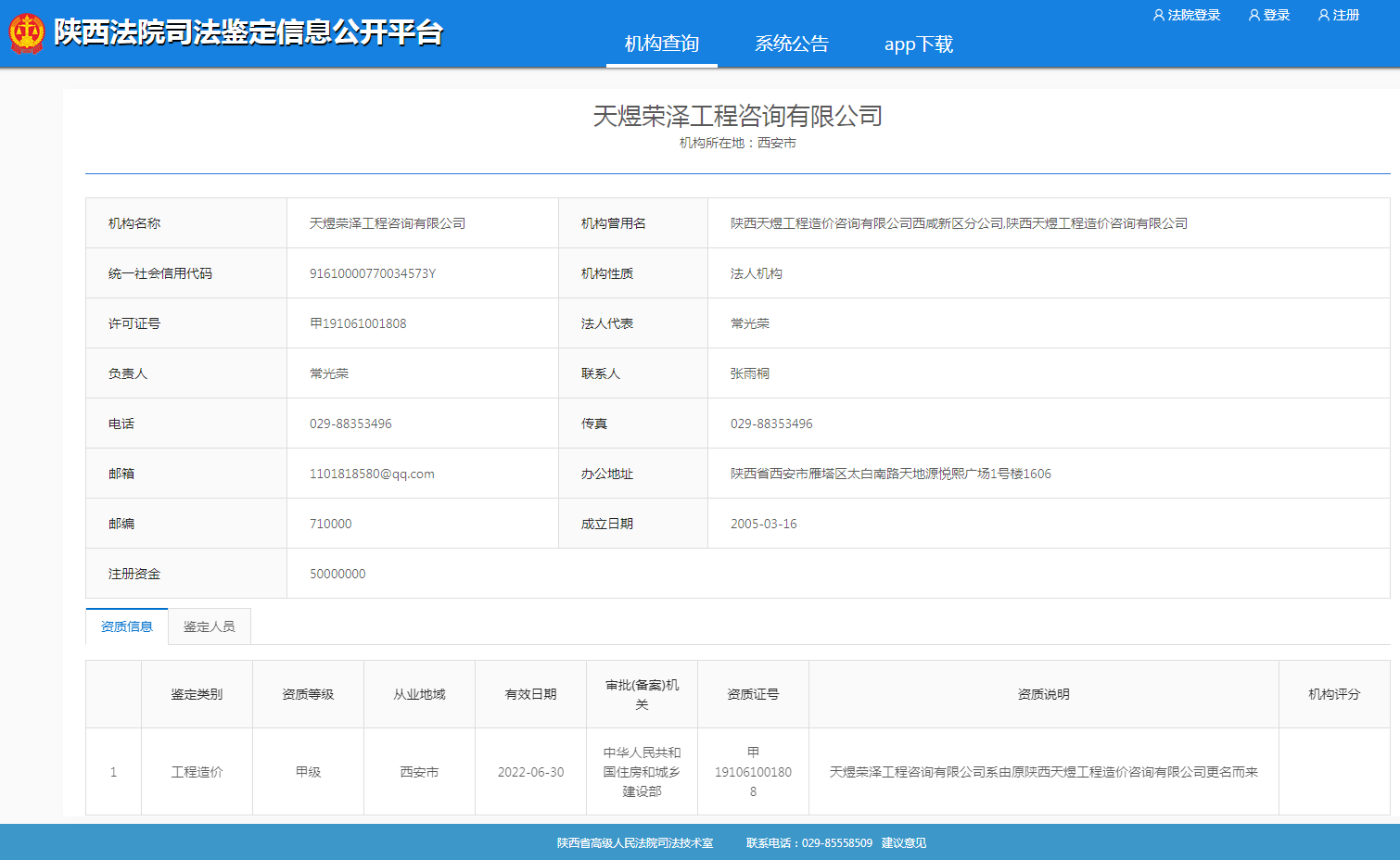Switch to the 鉴定人员 tab
This screenshot has height=860, width=1400.
click(209, 626)
